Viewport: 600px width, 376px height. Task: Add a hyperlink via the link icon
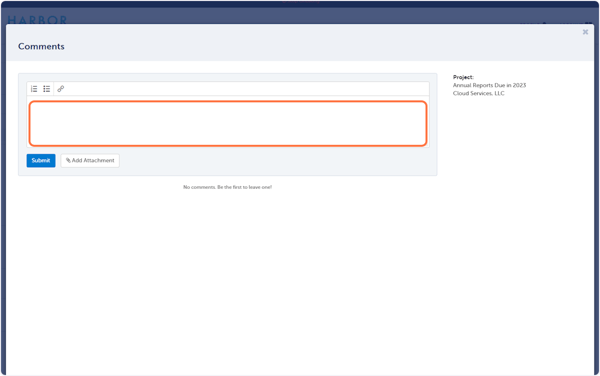point(60,89)
